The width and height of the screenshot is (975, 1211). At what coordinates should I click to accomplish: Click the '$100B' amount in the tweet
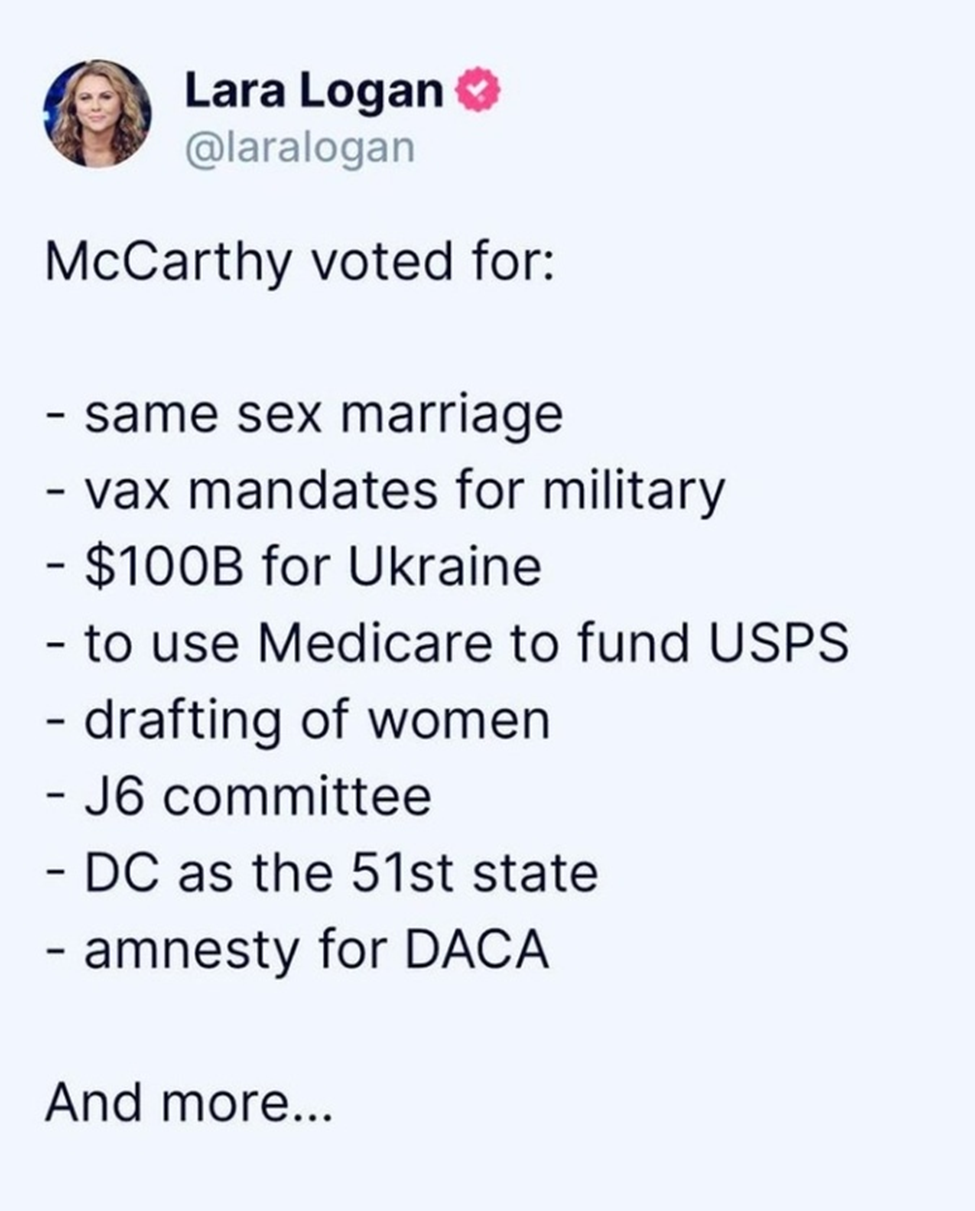[x=167, y=567]
